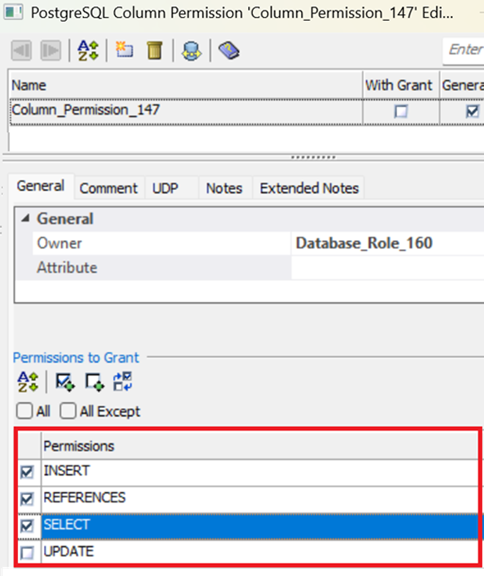Enable the All Except checkbox
This screenshot has width=484, height=576.
point(68,411)
